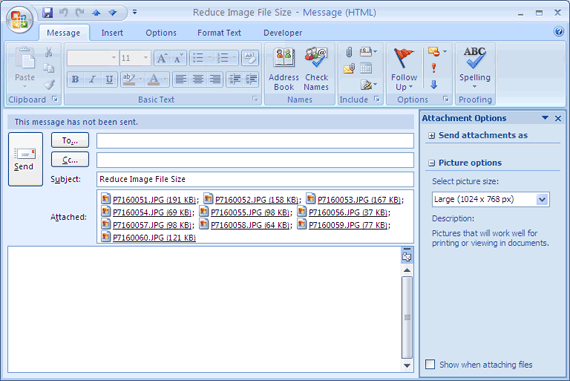Select attachment P7160060.JPG
The image size is (570, 381).
click(x=149, y=238)
